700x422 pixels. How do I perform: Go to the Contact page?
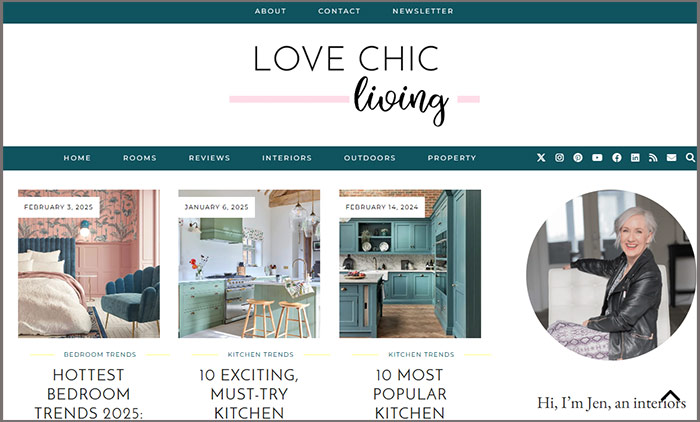(339, 11)
